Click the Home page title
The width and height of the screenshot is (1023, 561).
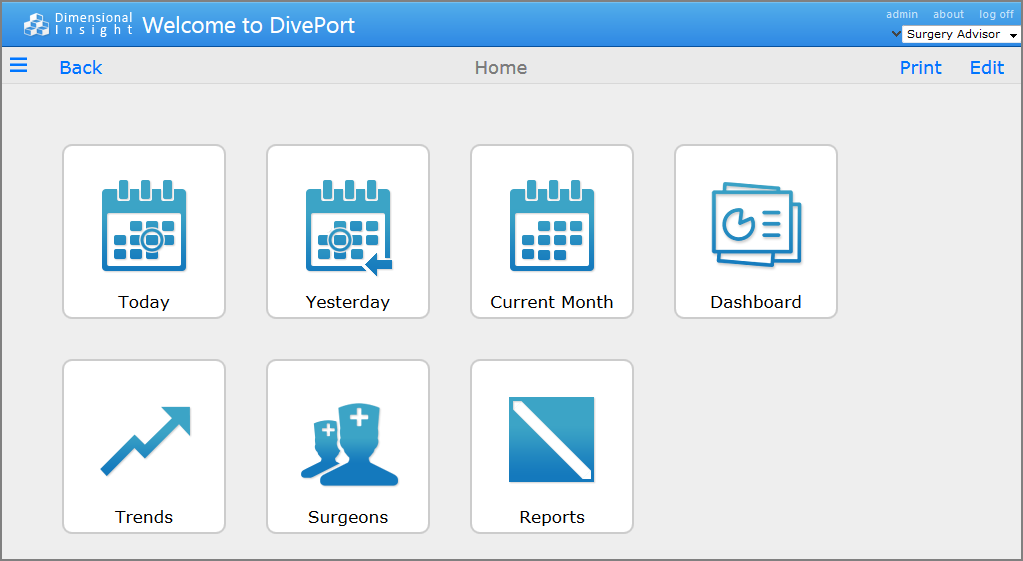[x=501, y=68]
